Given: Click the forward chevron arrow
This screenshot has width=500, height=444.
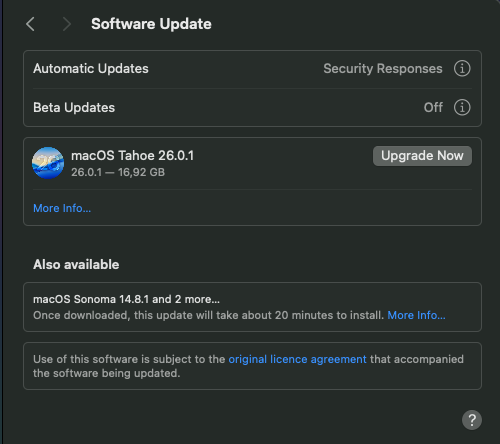Looking at the screenshot, I should pyautogui.click(x=67, y=24).
